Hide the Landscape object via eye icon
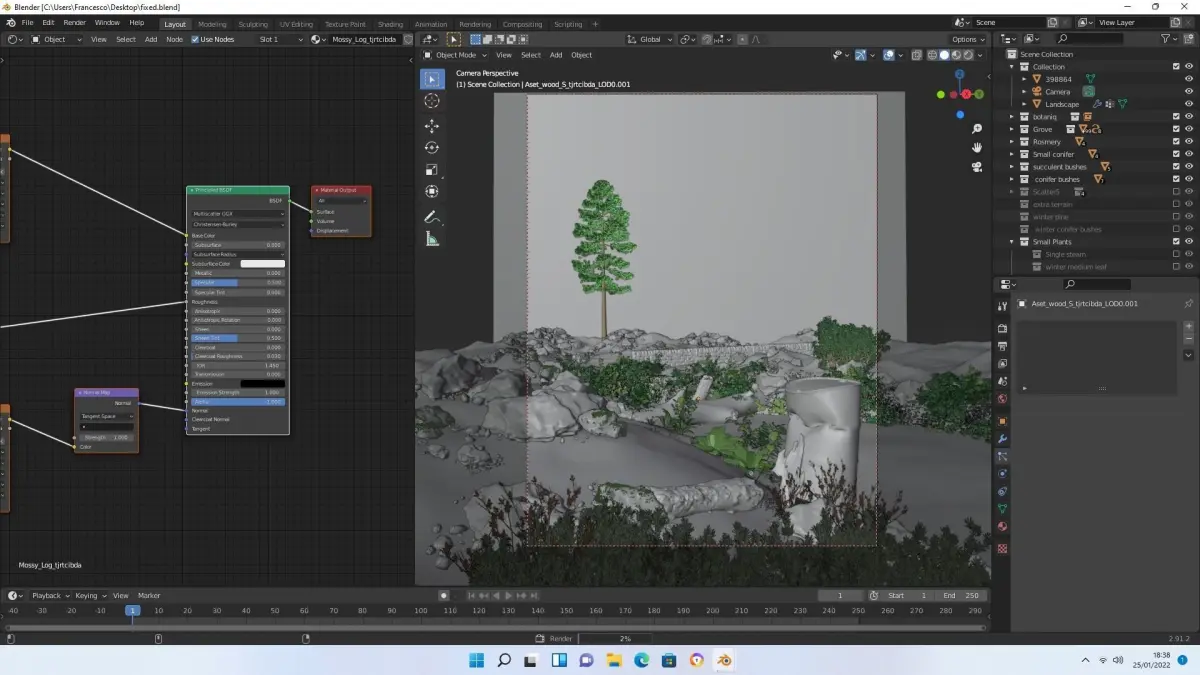This screenshot has height=675, width=1200. 1189,104
